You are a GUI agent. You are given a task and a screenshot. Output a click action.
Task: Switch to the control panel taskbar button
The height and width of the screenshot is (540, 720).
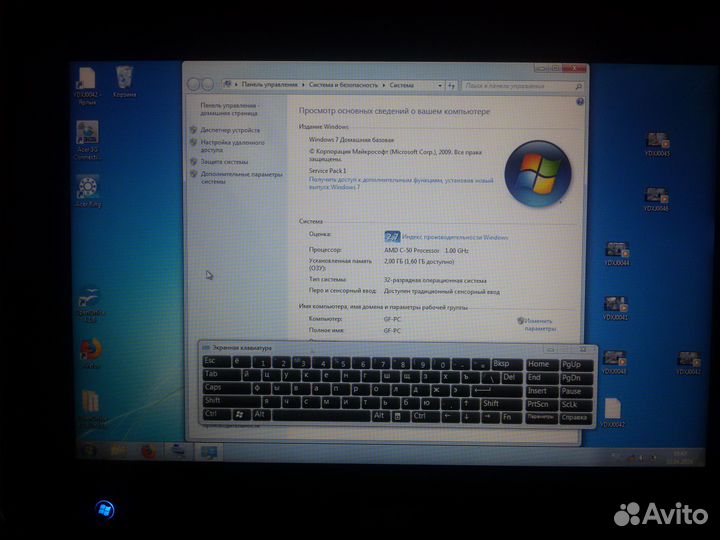209,452
